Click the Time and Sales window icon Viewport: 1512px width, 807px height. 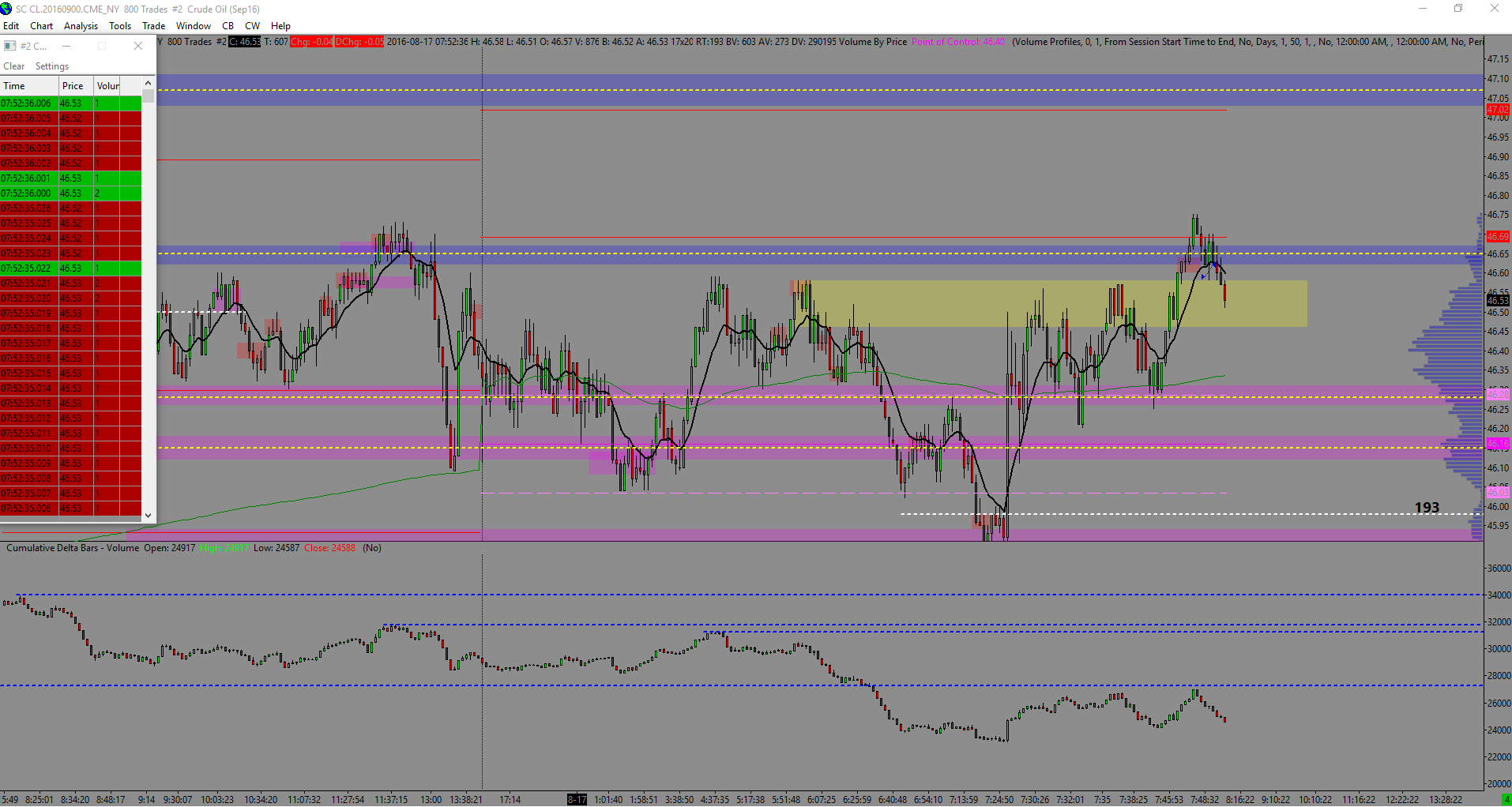pyautogui.click(x=9, y=46)
